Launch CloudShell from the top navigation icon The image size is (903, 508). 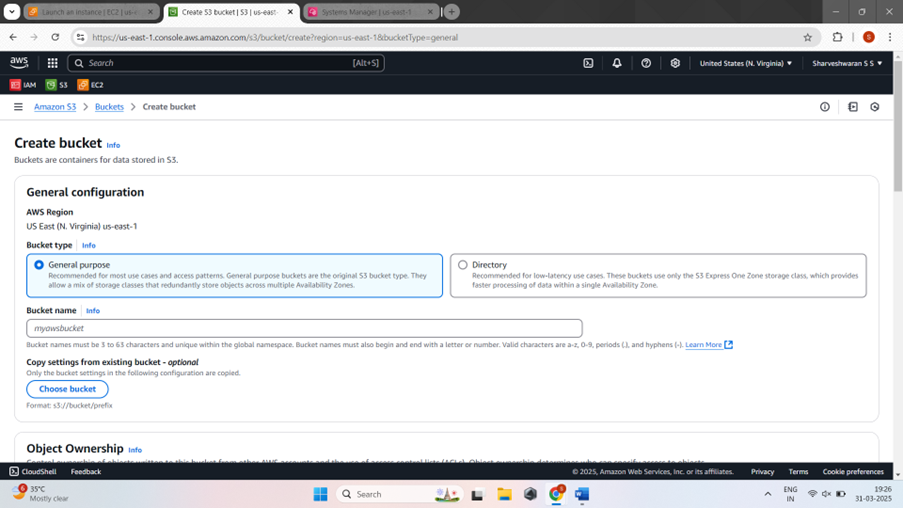588,63
